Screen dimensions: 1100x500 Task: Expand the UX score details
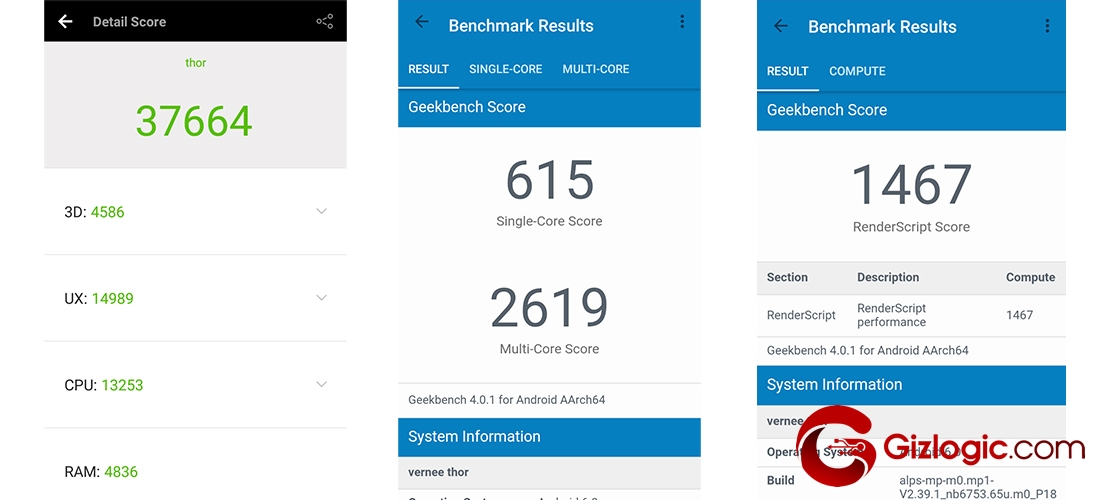(x=321, y=297)
